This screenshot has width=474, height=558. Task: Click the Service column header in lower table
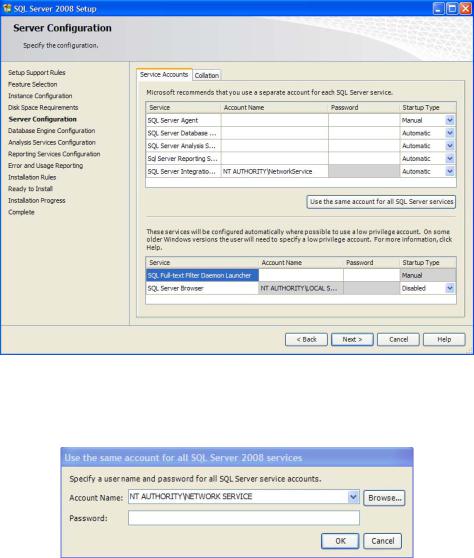click(x=202, y=263)
